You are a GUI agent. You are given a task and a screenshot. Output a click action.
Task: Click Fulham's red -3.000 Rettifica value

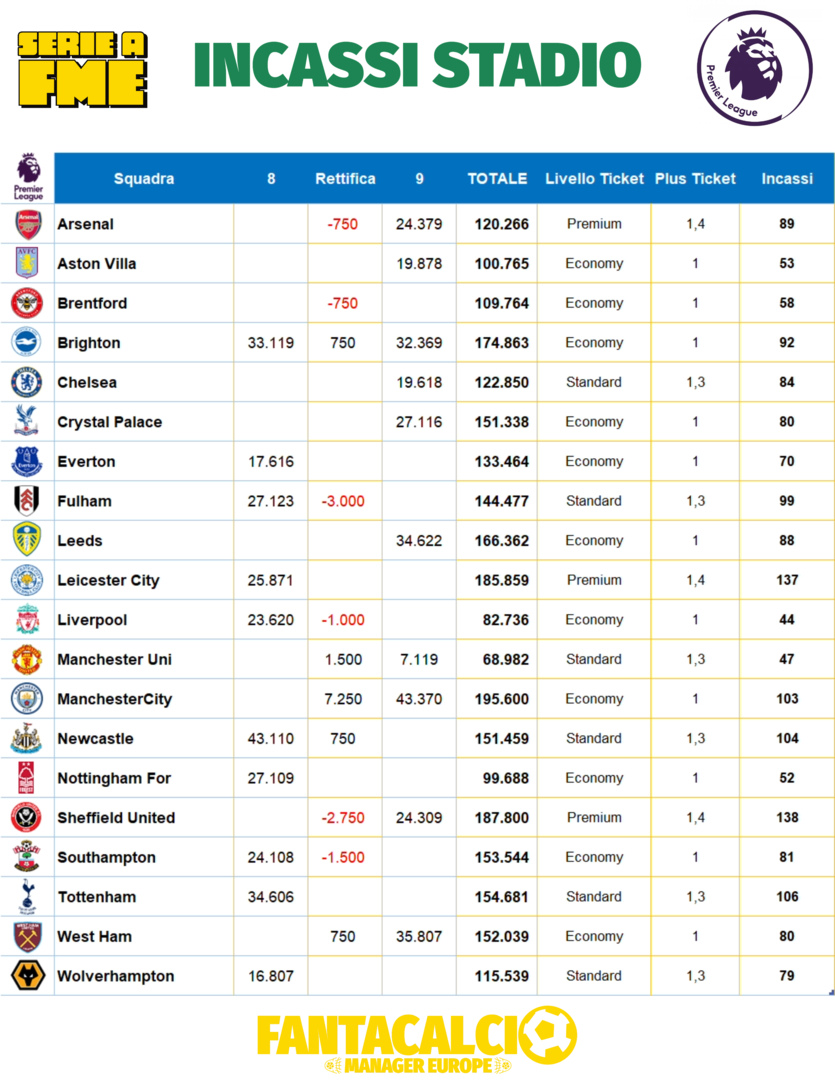343,501
